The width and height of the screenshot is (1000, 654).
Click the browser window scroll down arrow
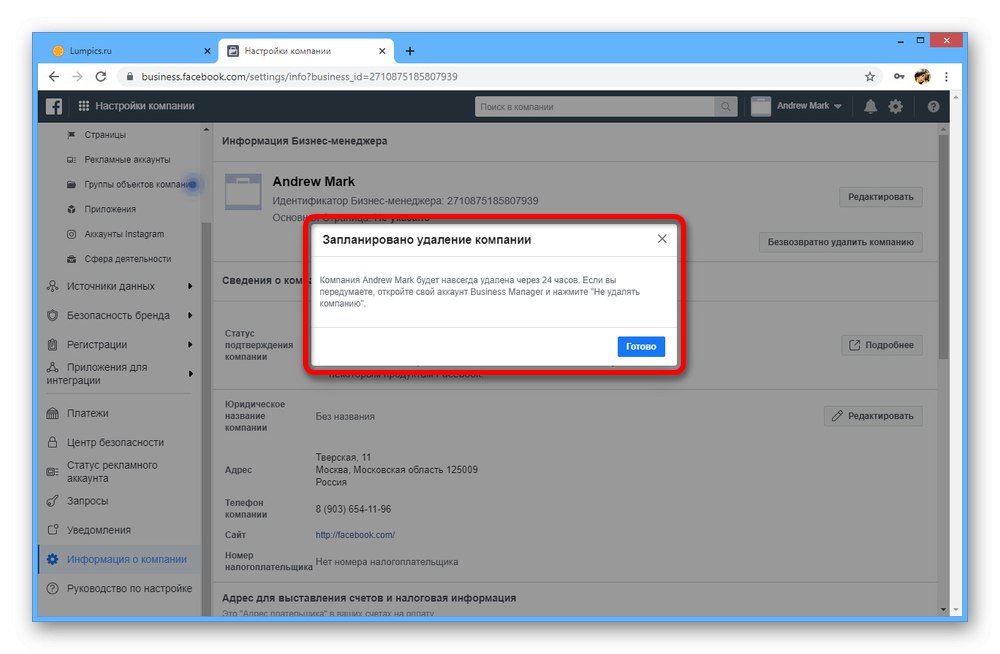pos(955,609)
